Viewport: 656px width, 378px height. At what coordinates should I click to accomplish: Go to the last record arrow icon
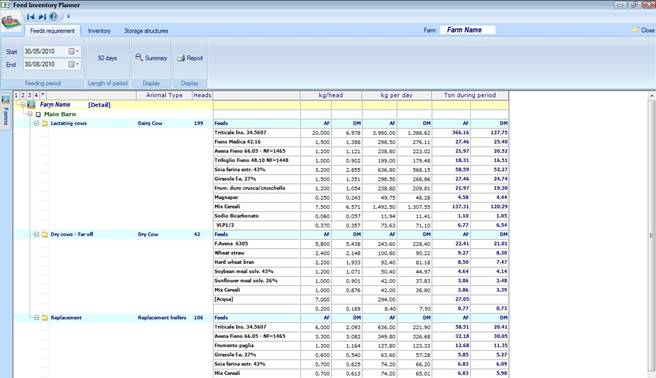(x=42, y=17)
